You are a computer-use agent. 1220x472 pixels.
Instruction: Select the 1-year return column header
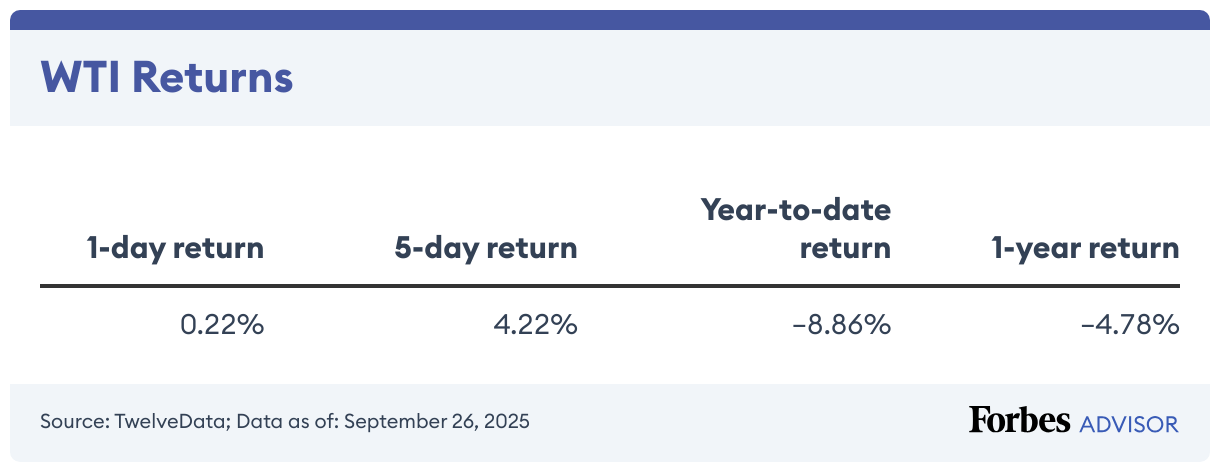coord(1084,248)
